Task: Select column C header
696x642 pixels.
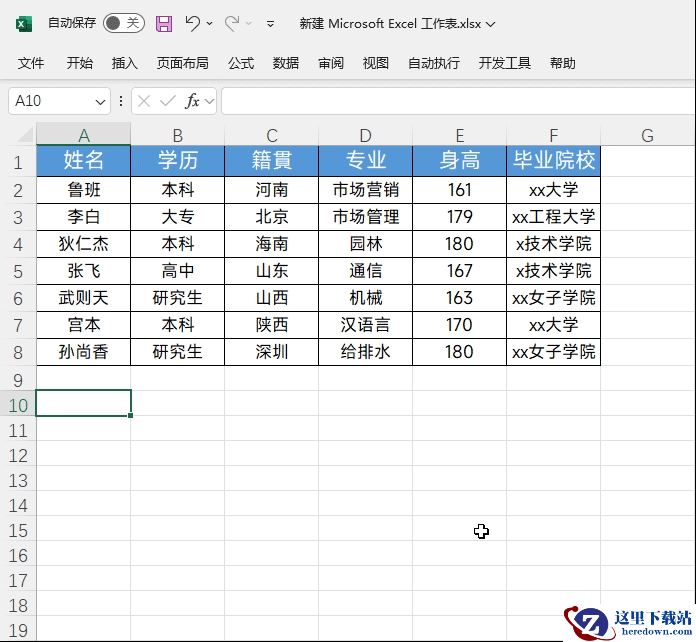Action: [x=272, y=135]
